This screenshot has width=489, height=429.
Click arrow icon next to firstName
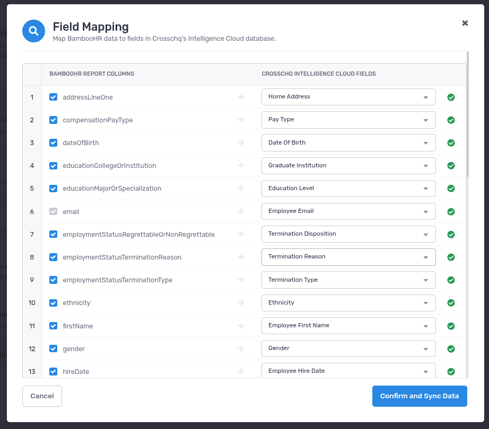tap(241, 326)
